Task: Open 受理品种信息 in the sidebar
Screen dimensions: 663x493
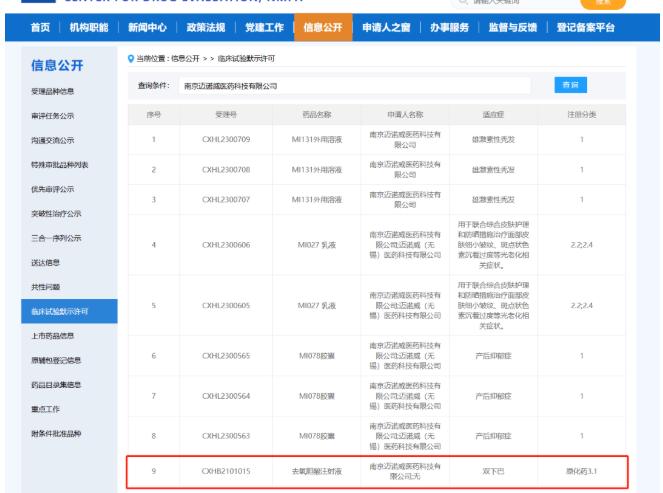Action: point(52,91)
